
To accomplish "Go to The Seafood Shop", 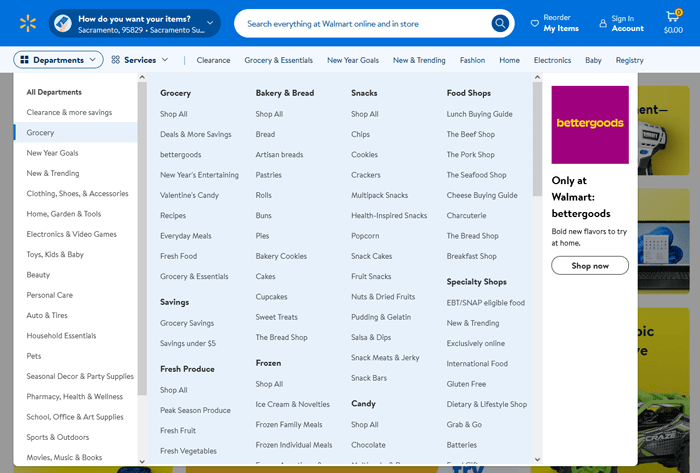I will [x=476, y=175].
